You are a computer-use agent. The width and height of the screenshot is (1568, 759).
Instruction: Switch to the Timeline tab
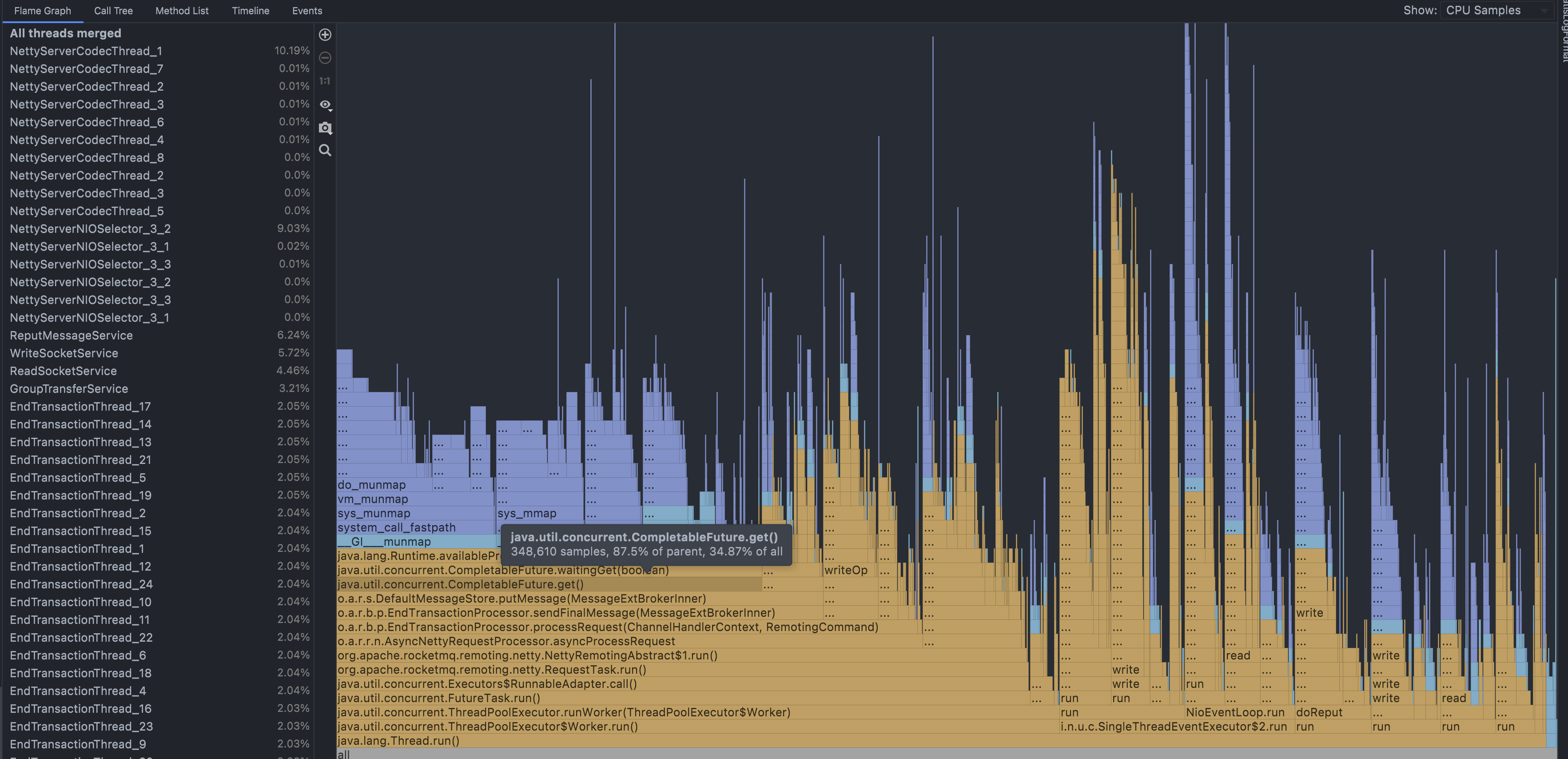[250, 10]
